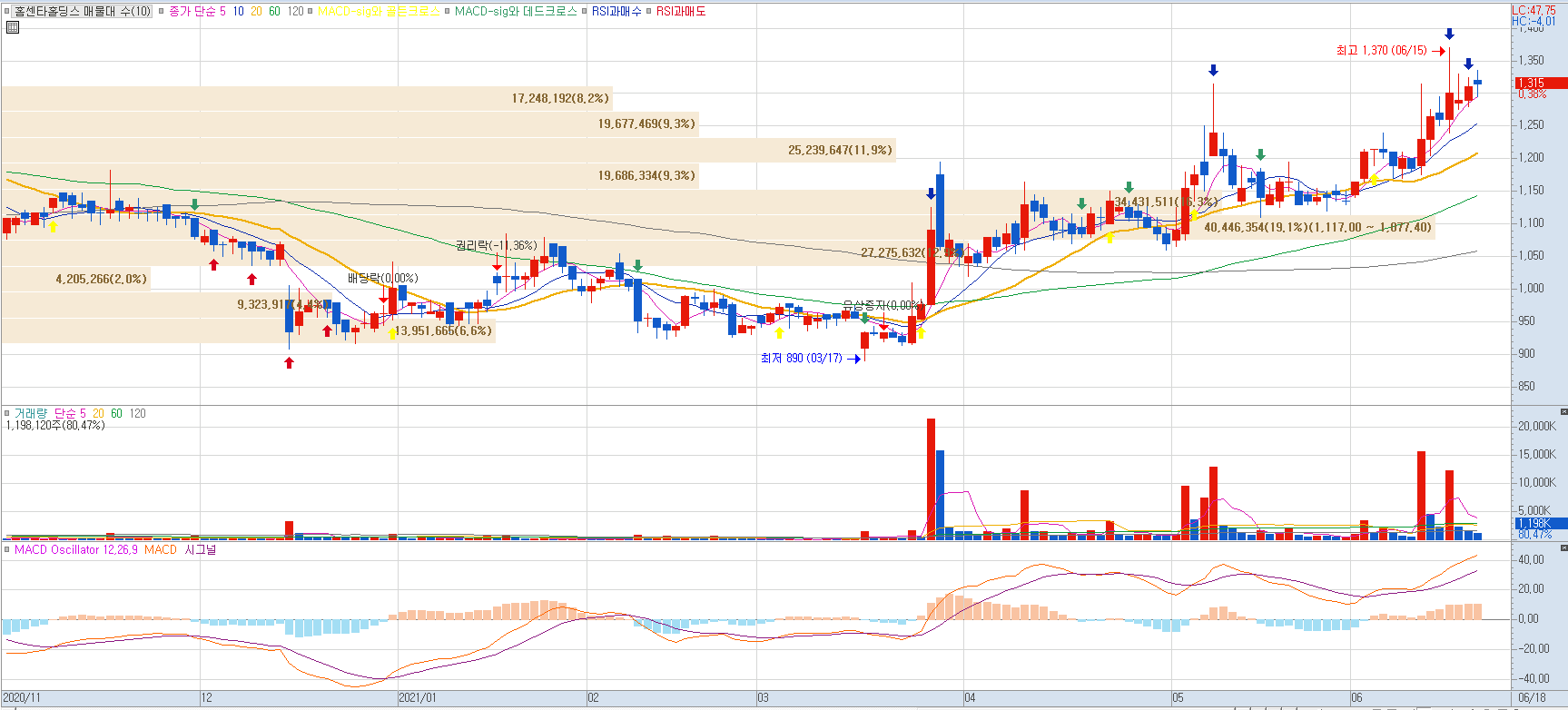Click the LC:47.75 readout

tap(1533, 10)
